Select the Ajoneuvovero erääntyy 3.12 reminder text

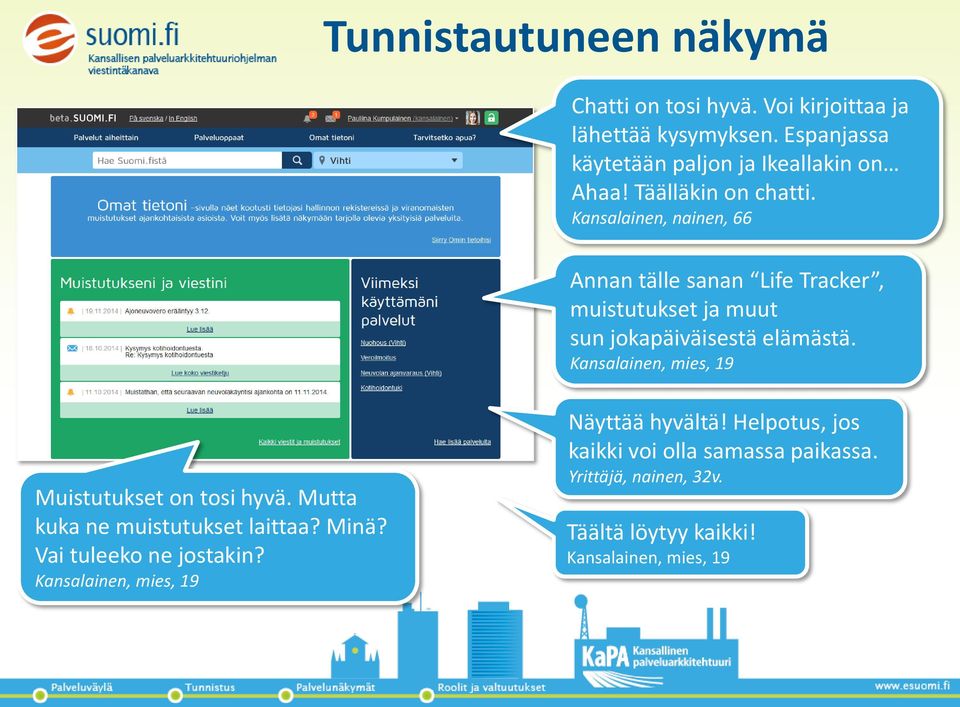pos(167,311)
